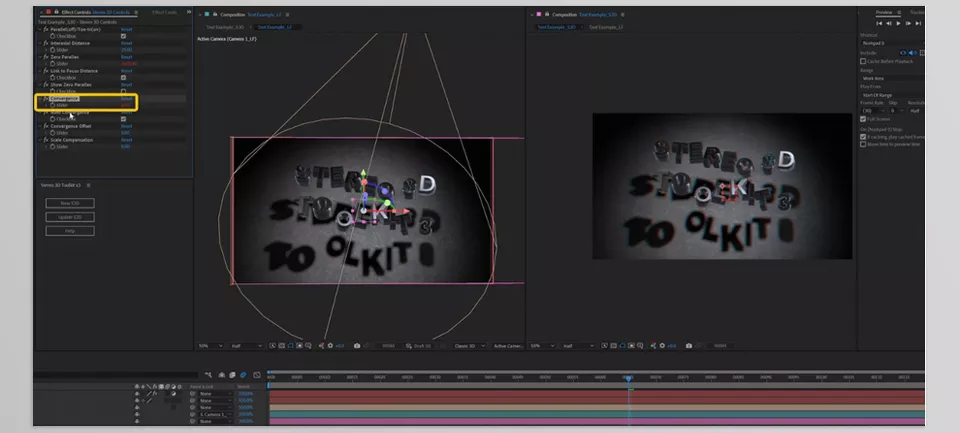Image resolution: width=960 pixels, height=433 pixels.
Task: Toggle the Link to Focus Distance checkbox
Action: [124, 78]
